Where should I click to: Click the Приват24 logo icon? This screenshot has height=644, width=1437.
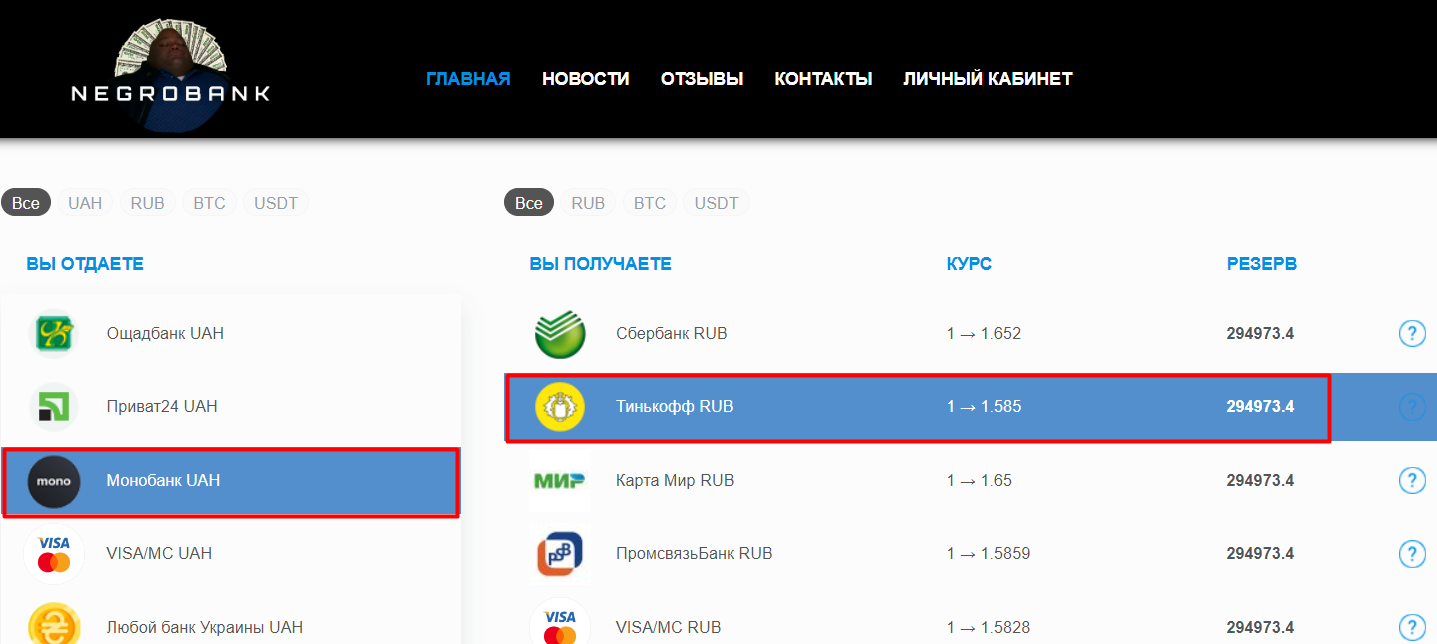(x=54, y=407)
